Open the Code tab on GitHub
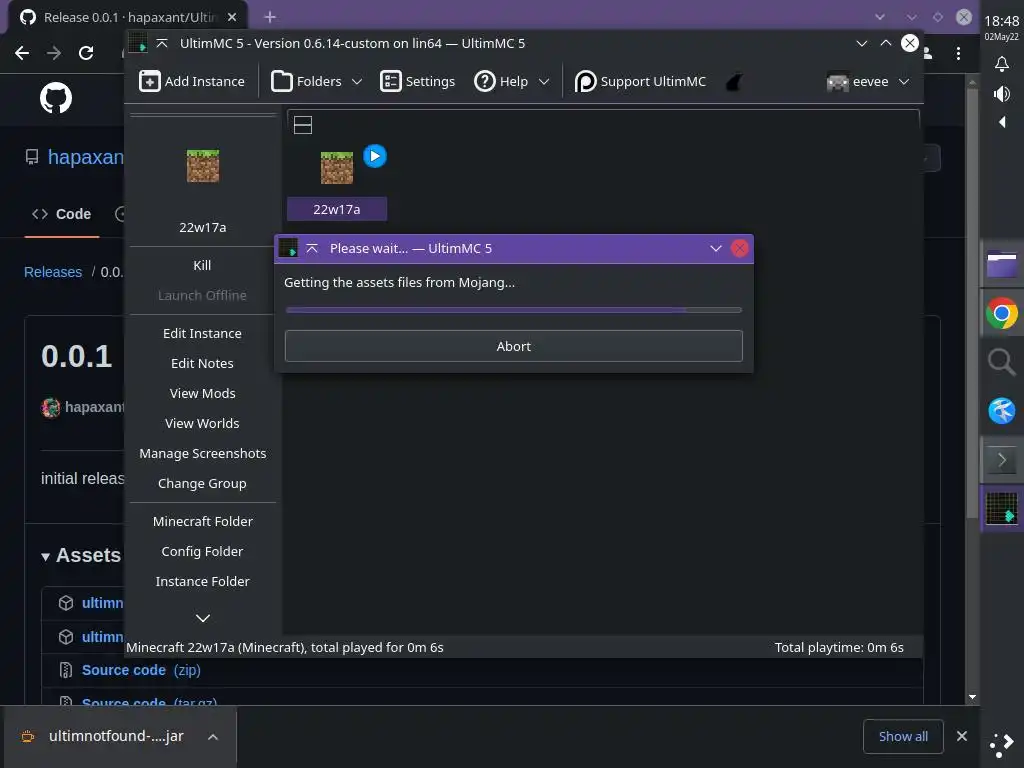Viewport: 1024px width, 768px height. 62,214
